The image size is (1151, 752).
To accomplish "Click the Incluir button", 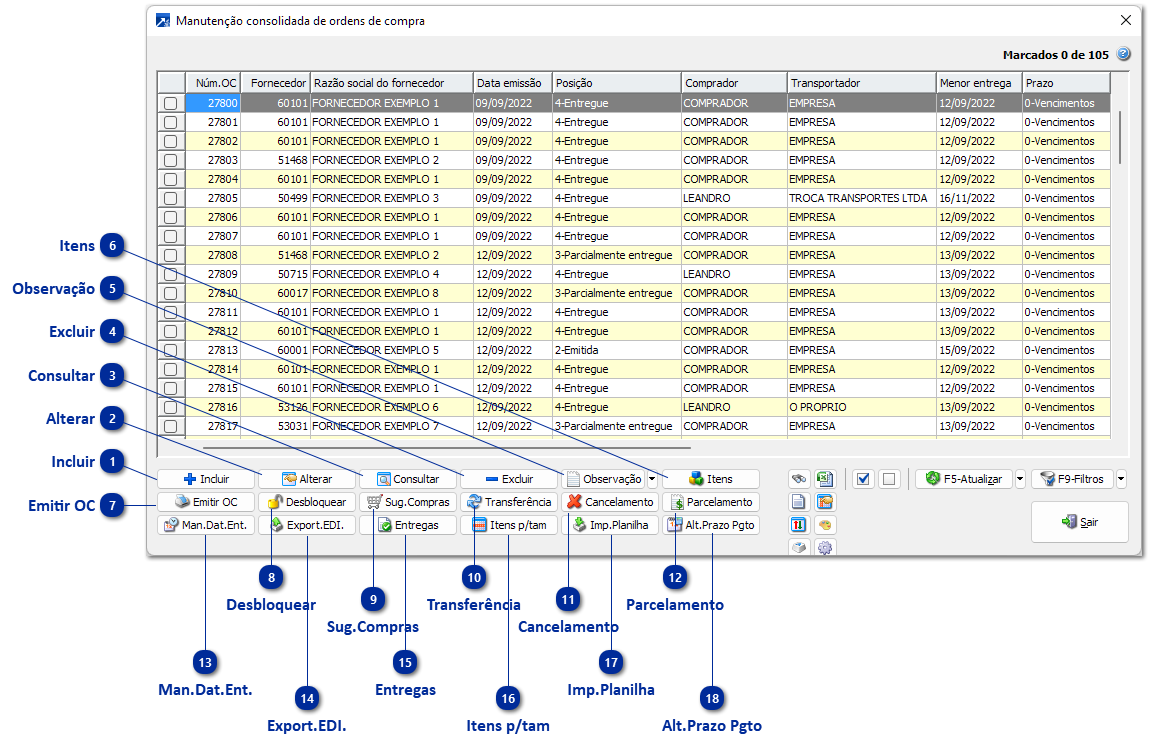I will [206, 479].
